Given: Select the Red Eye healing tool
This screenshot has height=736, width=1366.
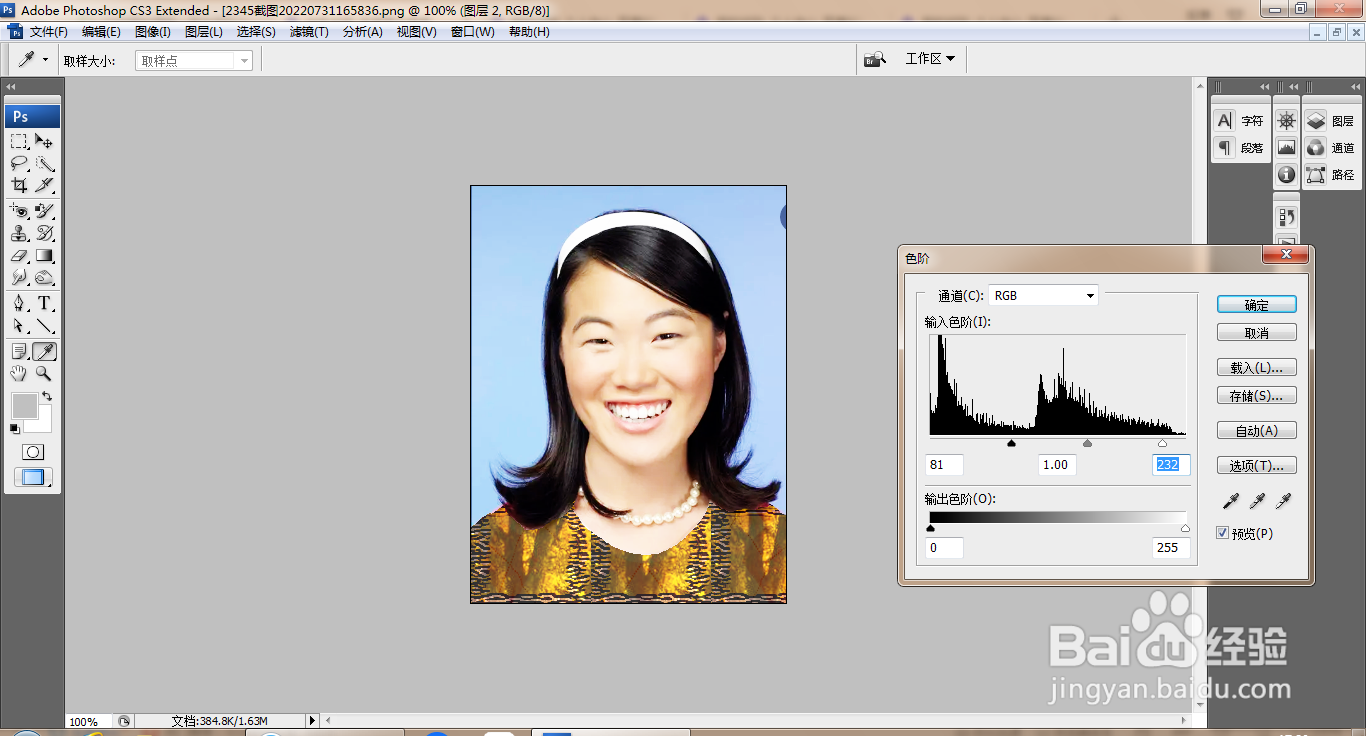Looking at the screenshot, I should [x=19, y=211].
